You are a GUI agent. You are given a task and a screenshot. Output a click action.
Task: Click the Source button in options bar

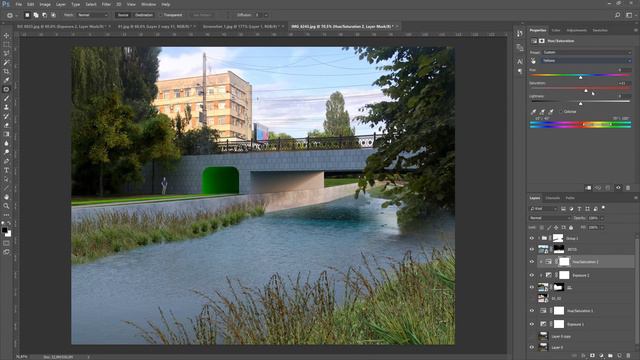click(x=123, y=15)
